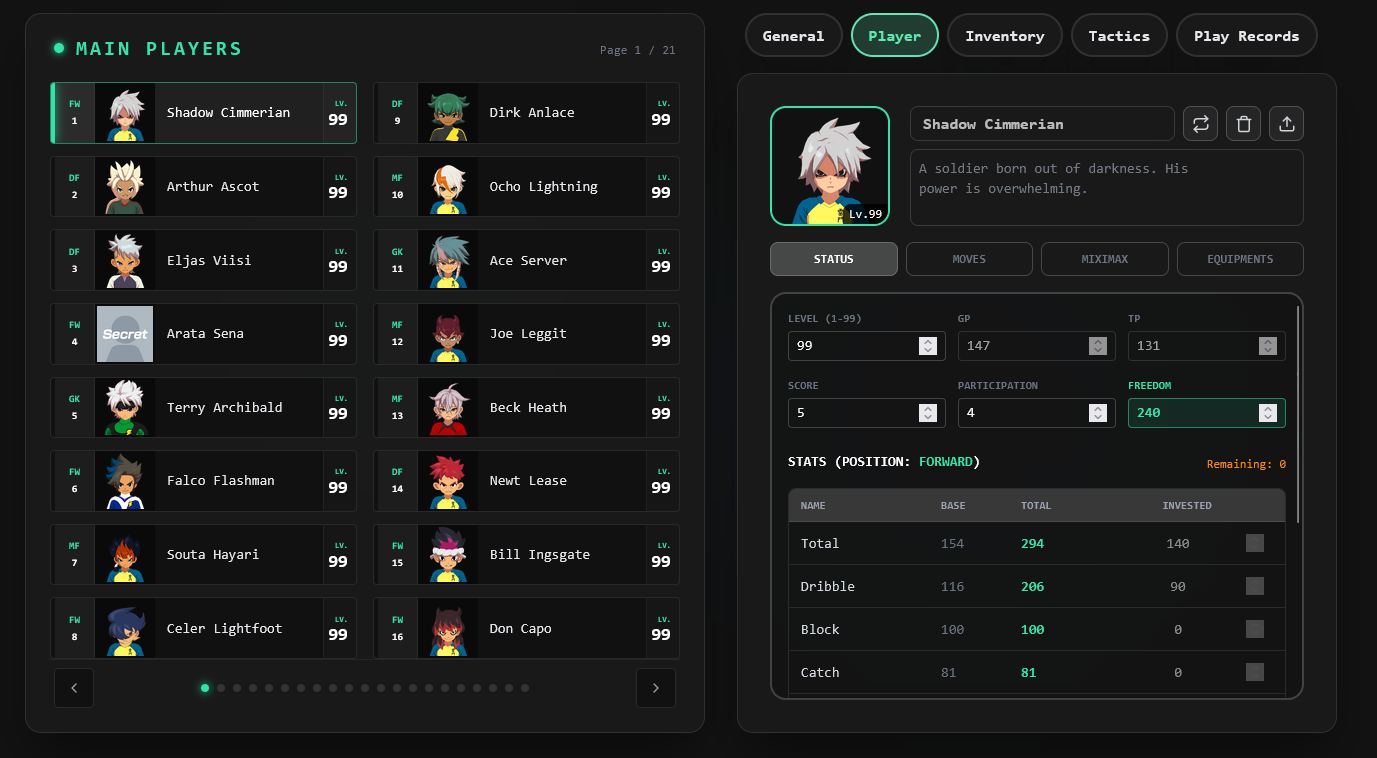Click Arata Sena's Secret portrait
Viewport: 1377px width, 758px height.
124,333
